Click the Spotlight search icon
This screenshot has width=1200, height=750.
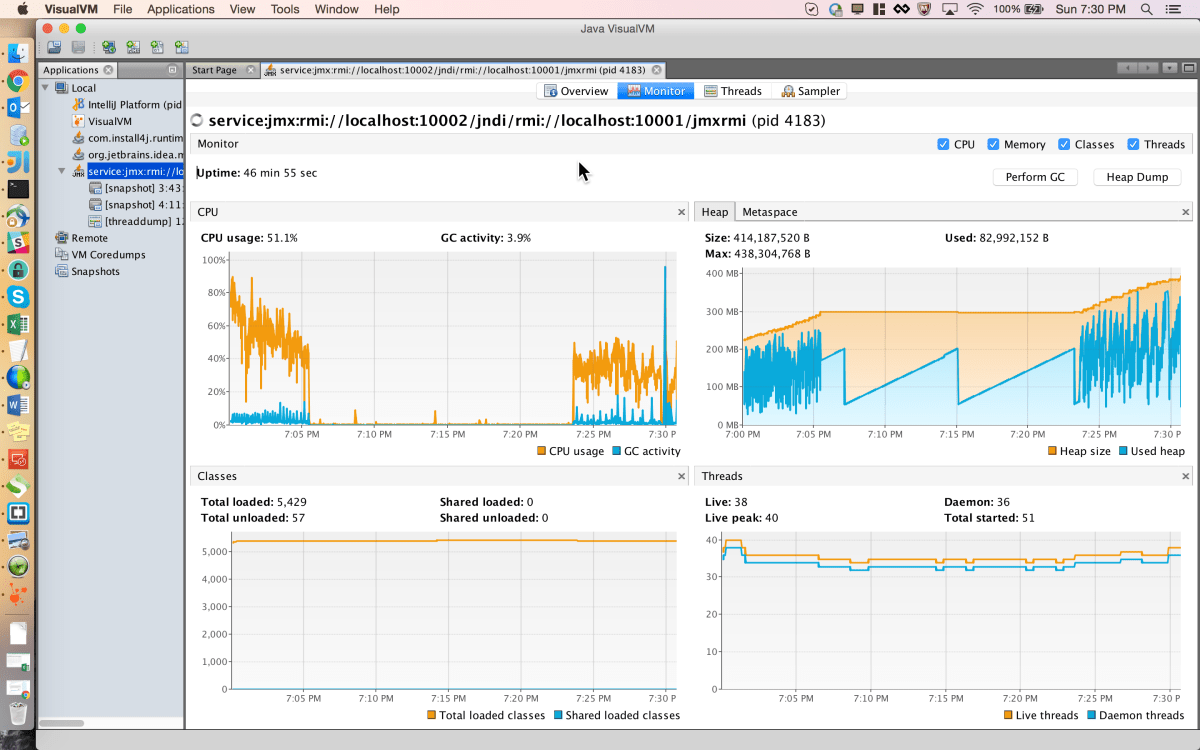point(1147,9)
